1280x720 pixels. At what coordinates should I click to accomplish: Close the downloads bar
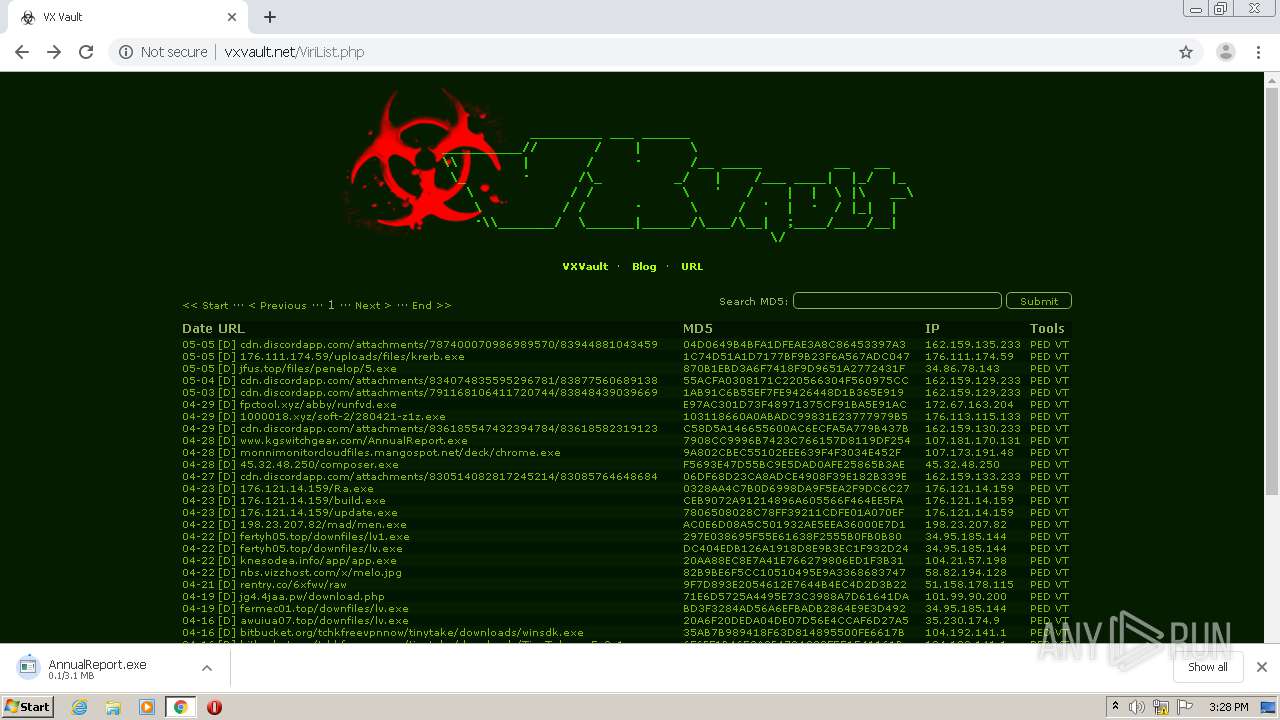tap(1262, 667)
